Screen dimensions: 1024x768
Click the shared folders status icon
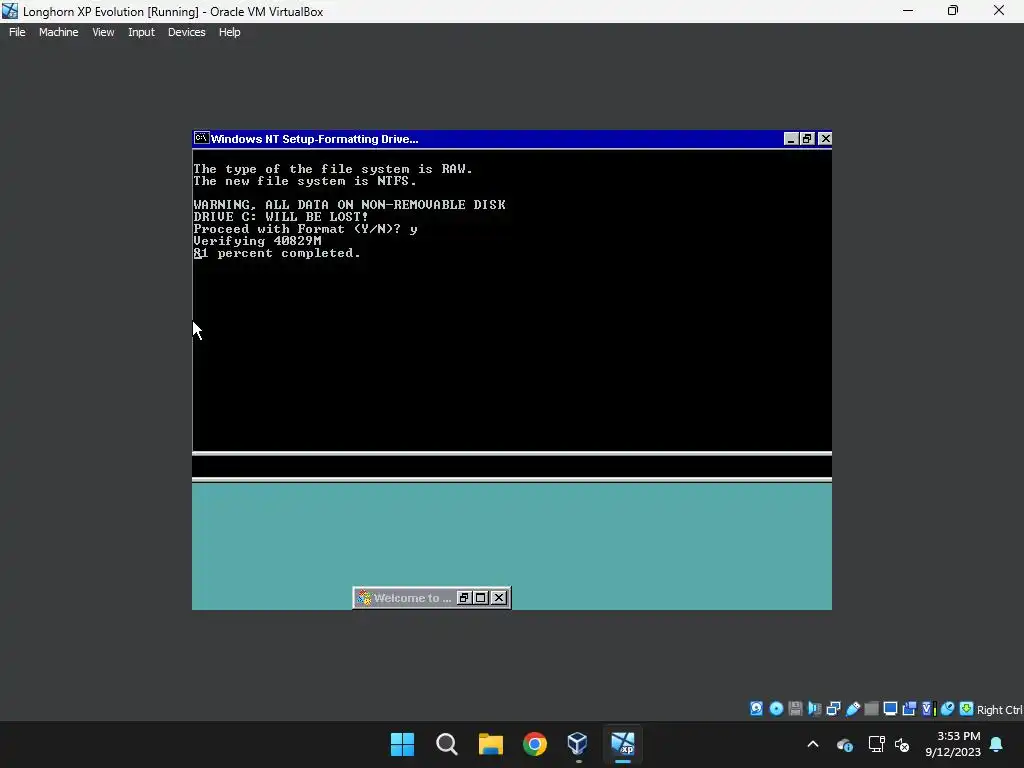pos(871,709)
